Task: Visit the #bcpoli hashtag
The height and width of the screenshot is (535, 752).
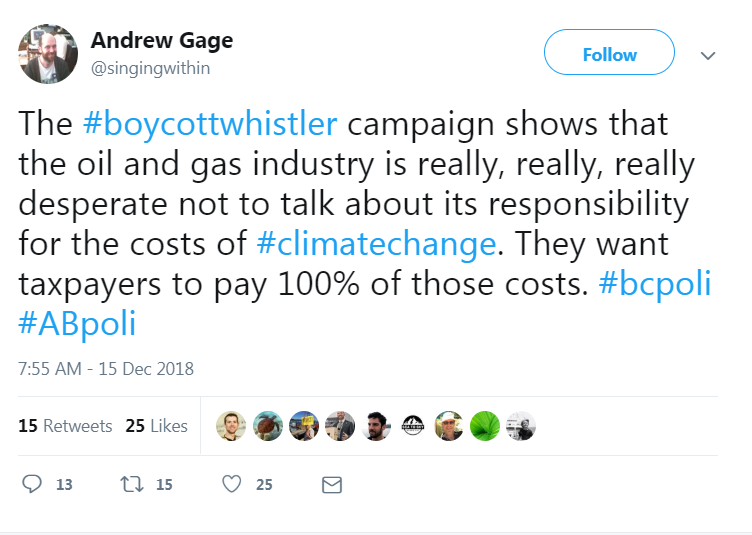Action: click(654, 283)
